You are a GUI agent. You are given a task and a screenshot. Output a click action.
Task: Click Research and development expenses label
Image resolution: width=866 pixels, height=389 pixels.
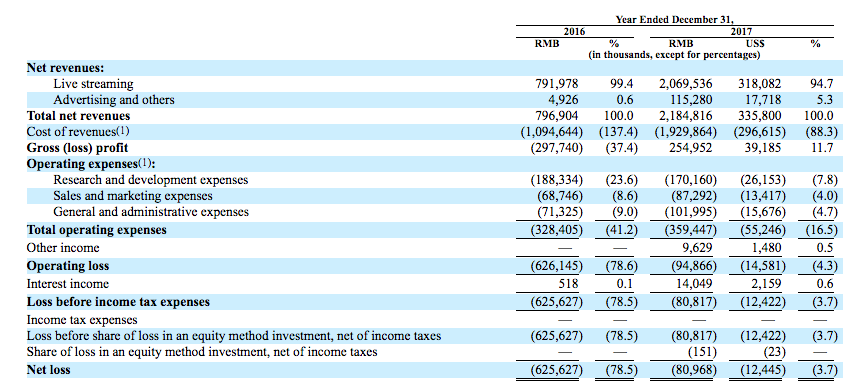coord(151,180)
